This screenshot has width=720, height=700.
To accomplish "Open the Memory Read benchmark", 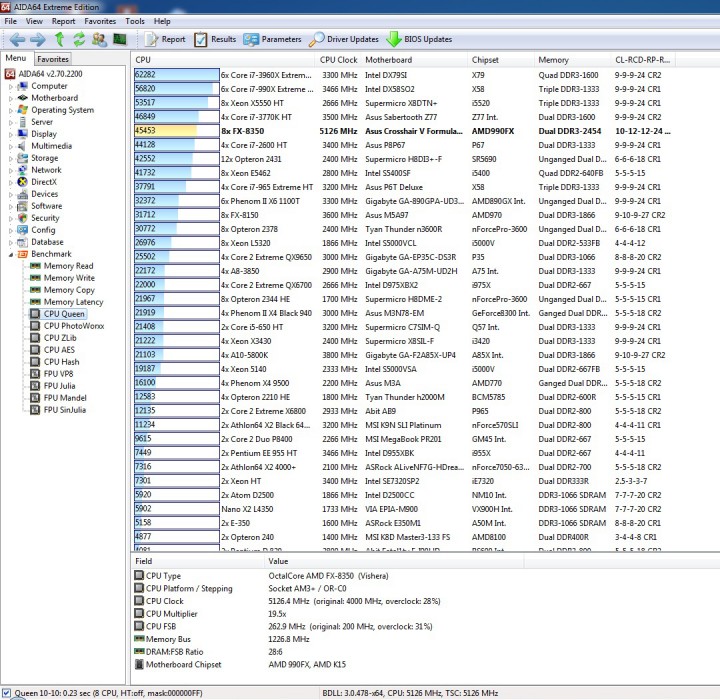I will pos(62,266).
